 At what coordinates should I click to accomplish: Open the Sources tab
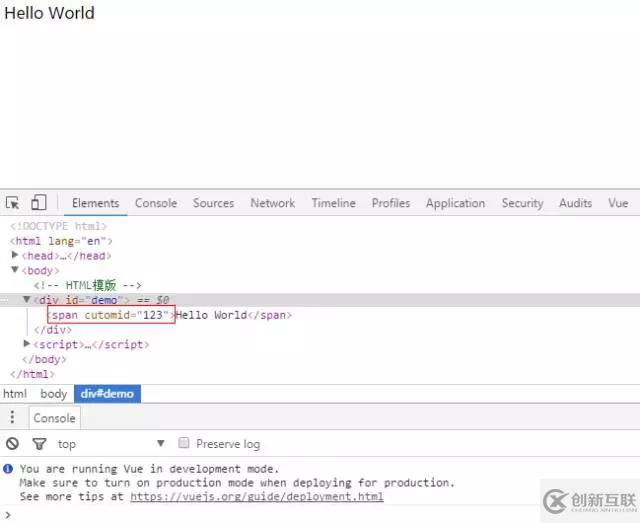(213, 203)
